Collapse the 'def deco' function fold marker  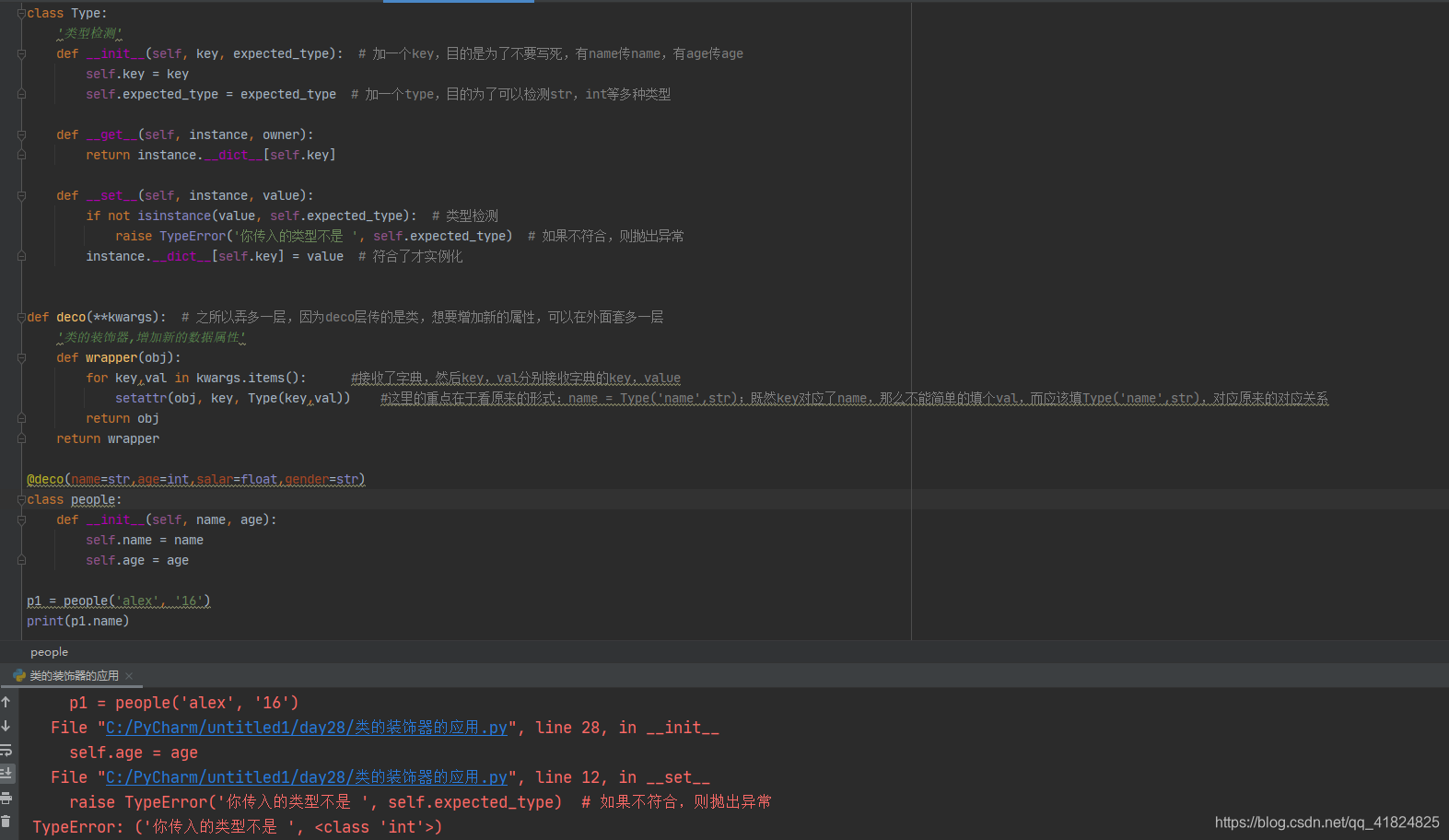coord(21,317)
